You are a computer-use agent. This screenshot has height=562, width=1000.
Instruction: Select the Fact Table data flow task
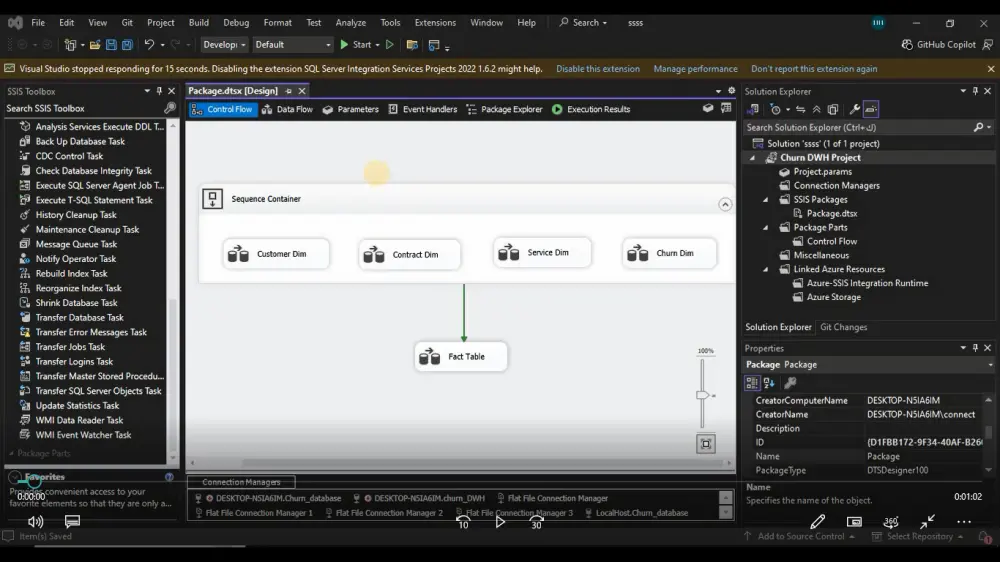[x=460, y=357]
